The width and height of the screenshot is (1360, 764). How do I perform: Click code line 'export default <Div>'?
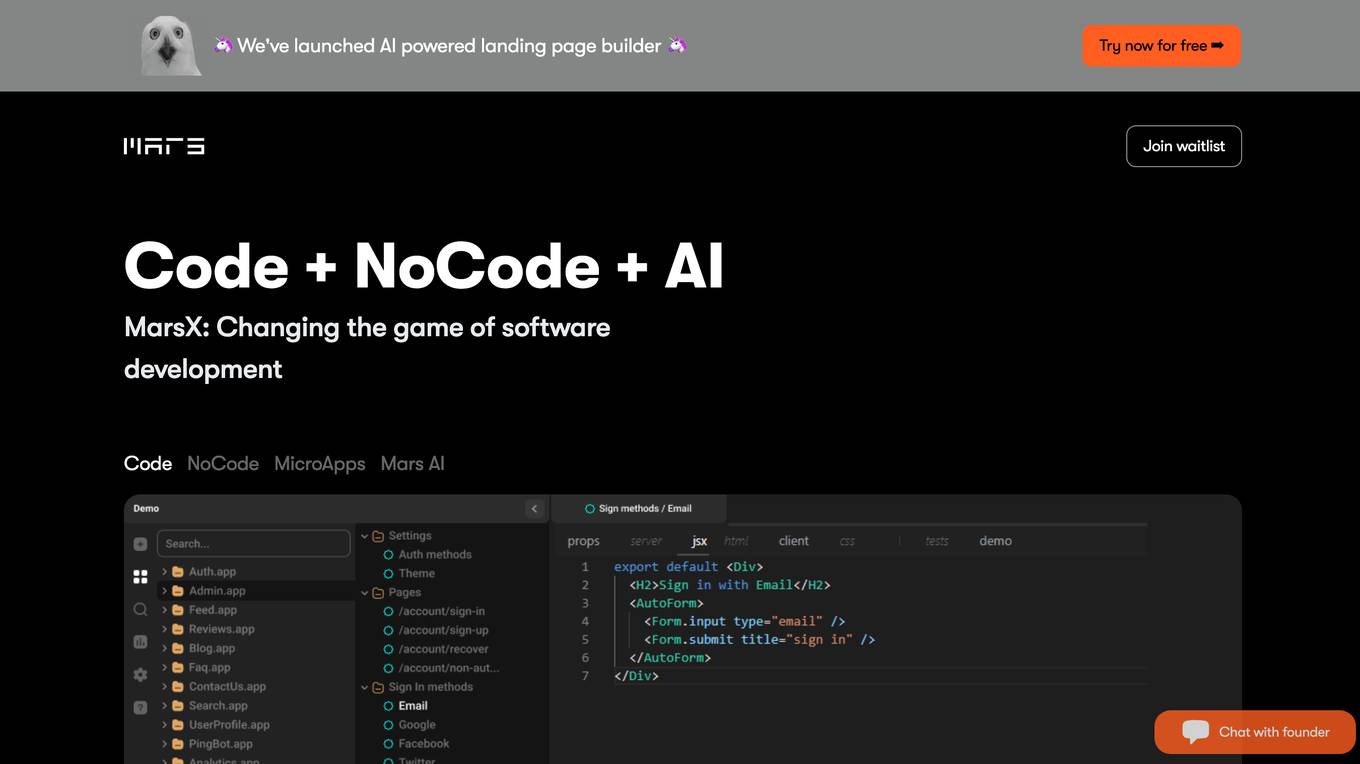(688, 567)
